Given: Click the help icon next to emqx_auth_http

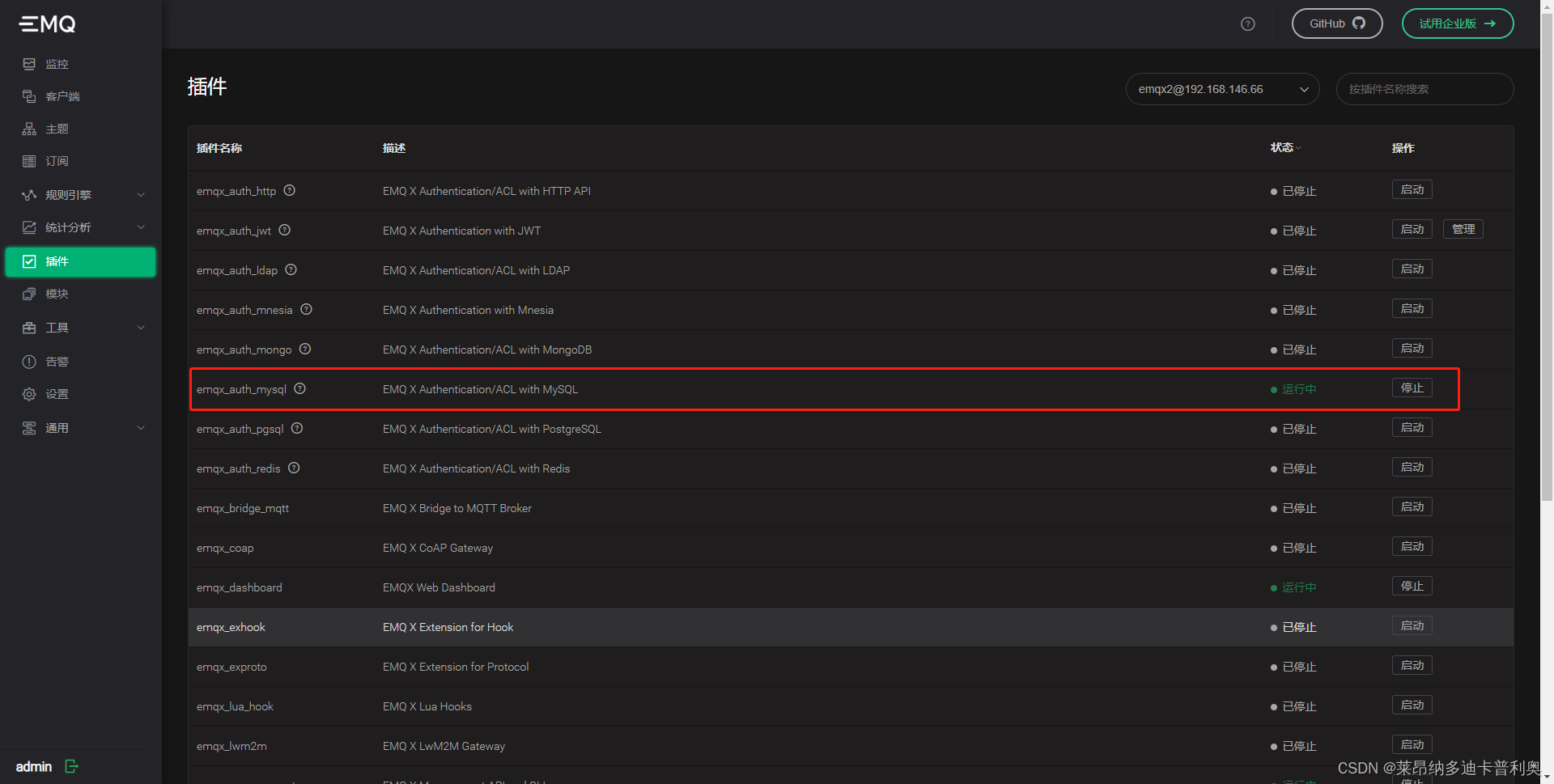Looking at the screenshot, I should point(289,190).
